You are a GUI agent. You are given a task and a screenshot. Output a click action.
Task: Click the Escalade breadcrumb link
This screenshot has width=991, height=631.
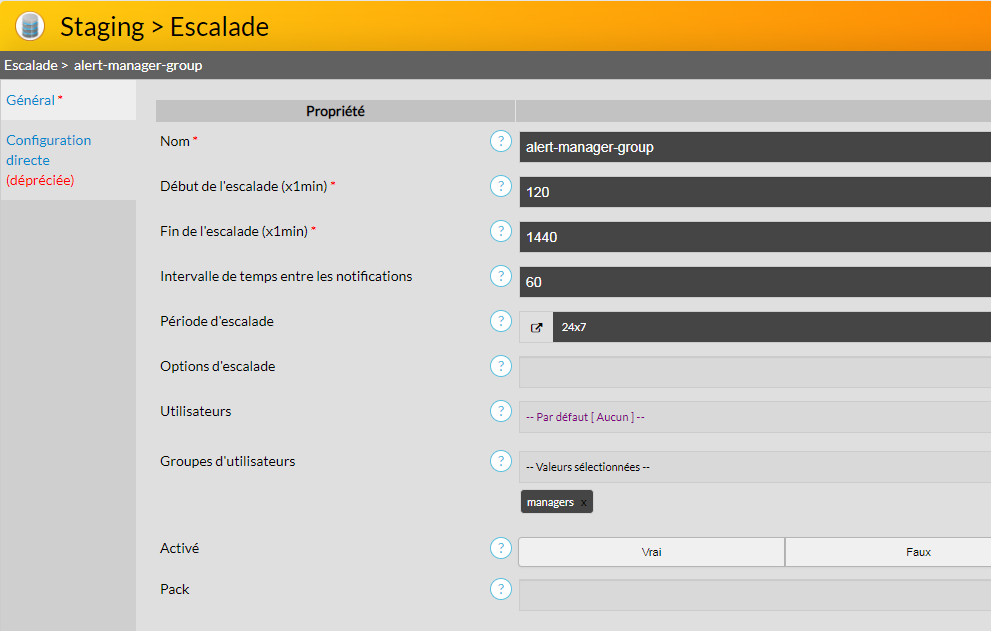click(29, 65)
